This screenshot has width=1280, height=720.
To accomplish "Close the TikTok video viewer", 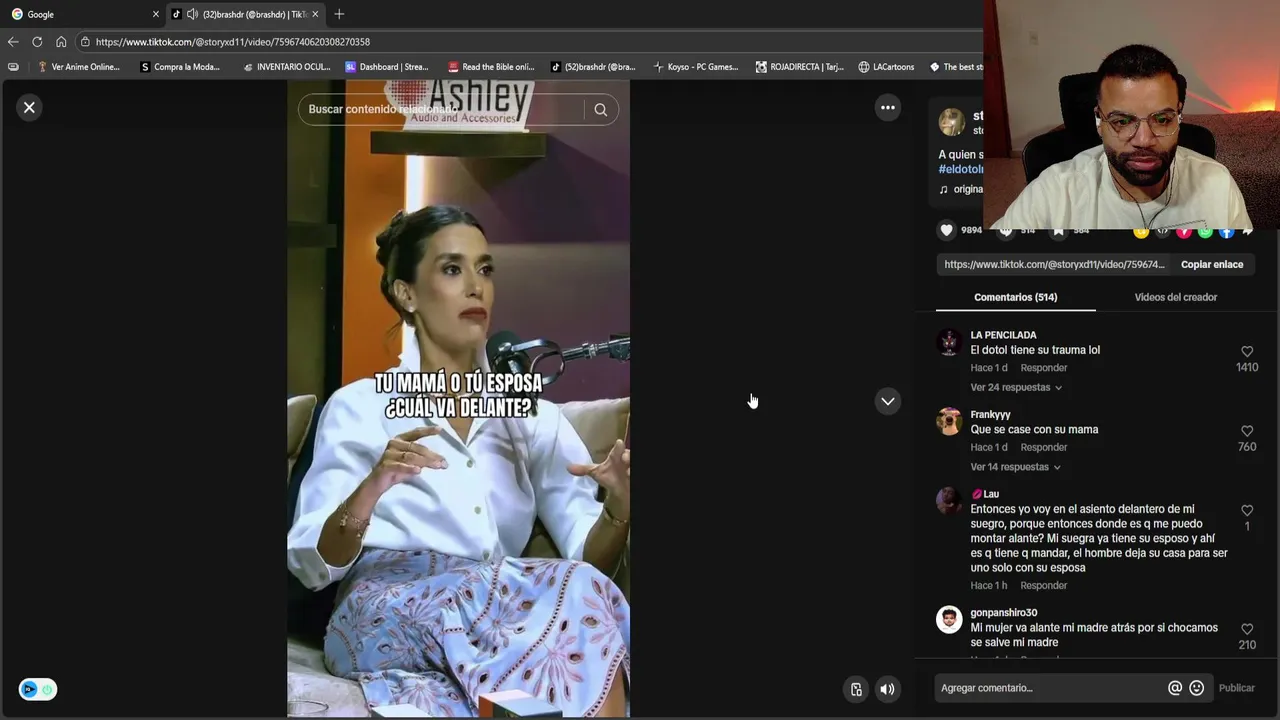I will pos(29,107).
